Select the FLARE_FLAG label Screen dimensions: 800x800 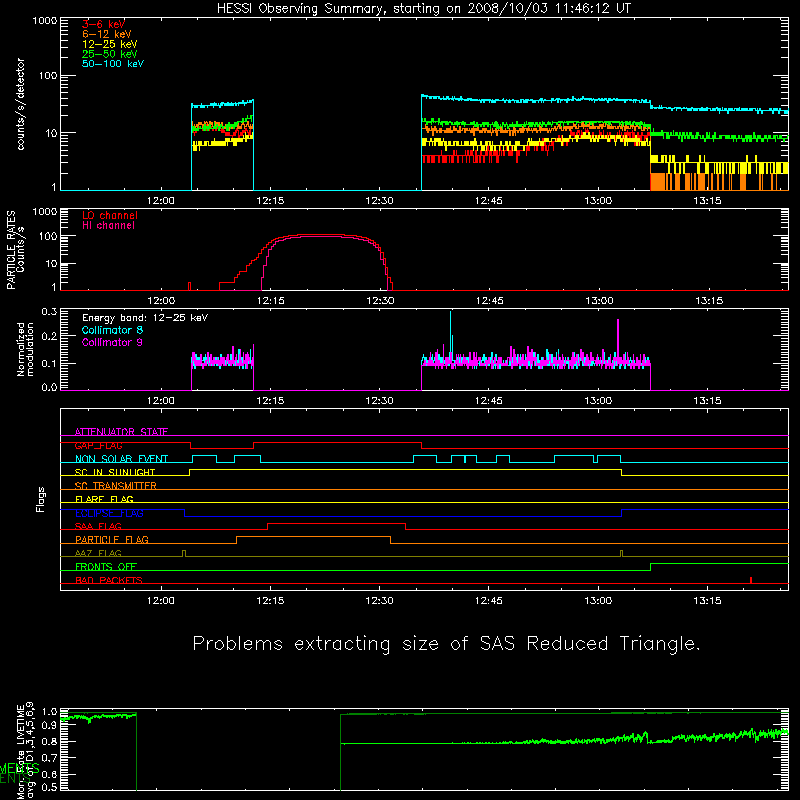point(104,499)
